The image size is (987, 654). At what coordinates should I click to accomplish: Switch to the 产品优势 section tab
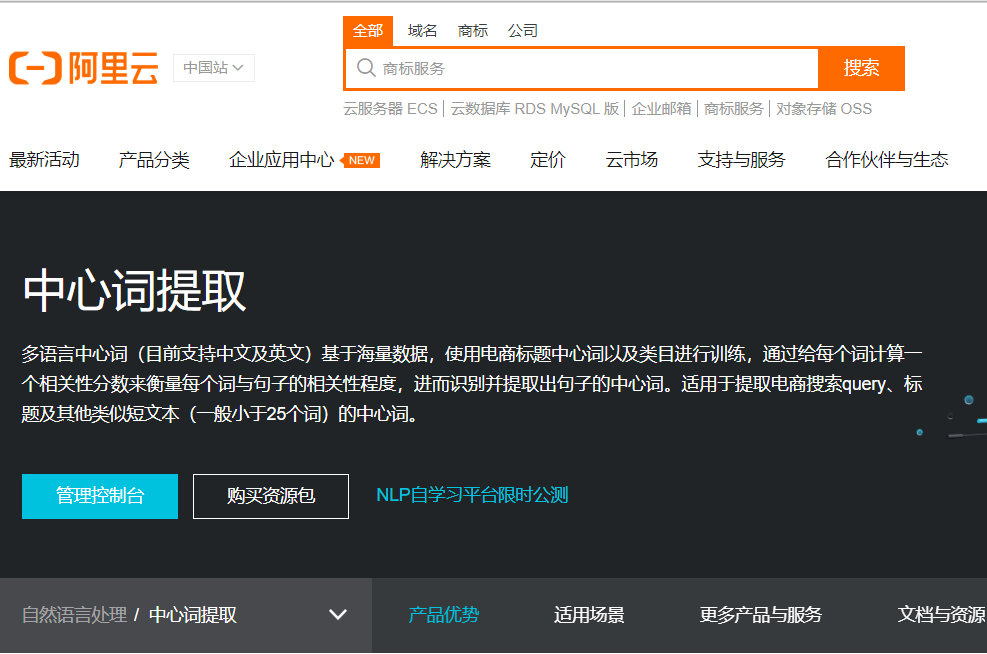pos(443,615)
